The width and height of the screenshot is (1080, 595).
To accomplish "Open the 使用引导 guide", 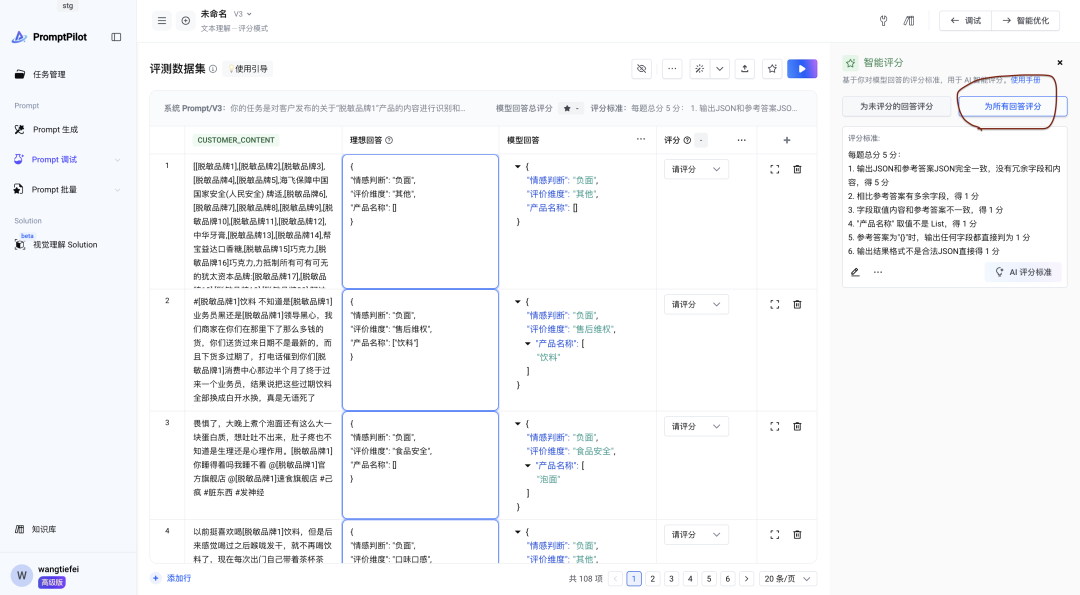I will pos(248,69).
